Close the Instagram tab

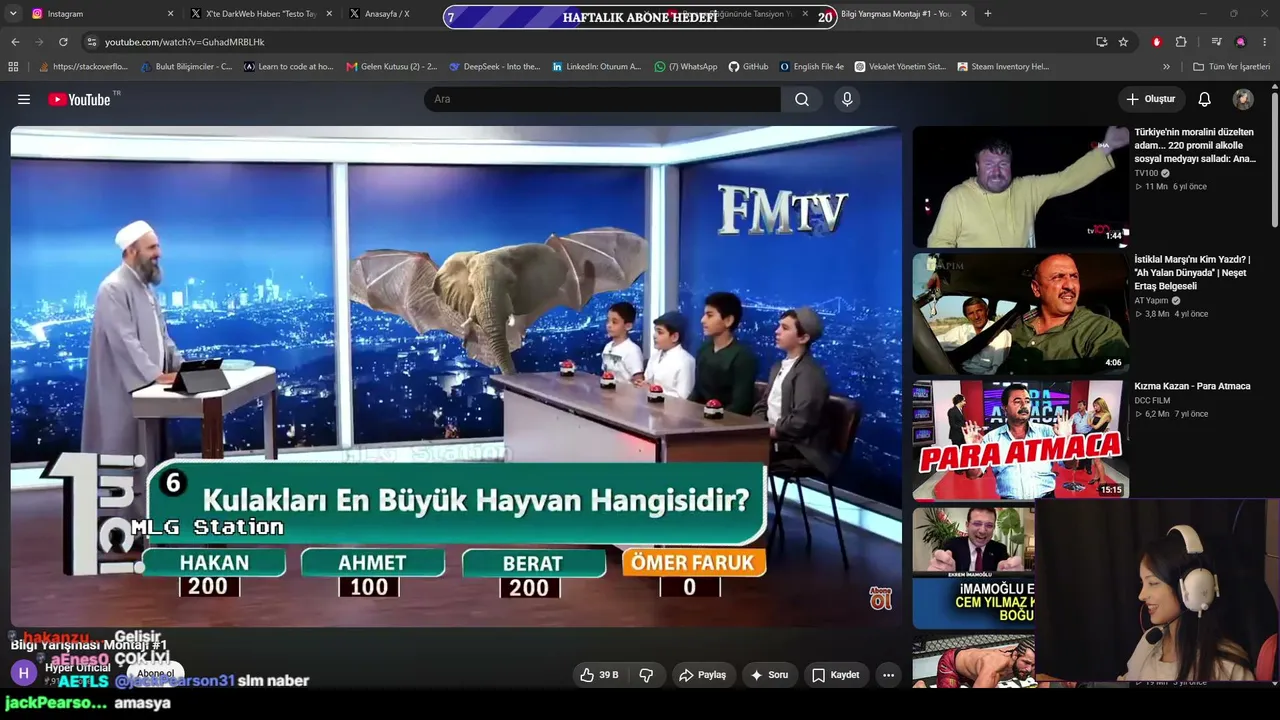click(x=170, y=14)
